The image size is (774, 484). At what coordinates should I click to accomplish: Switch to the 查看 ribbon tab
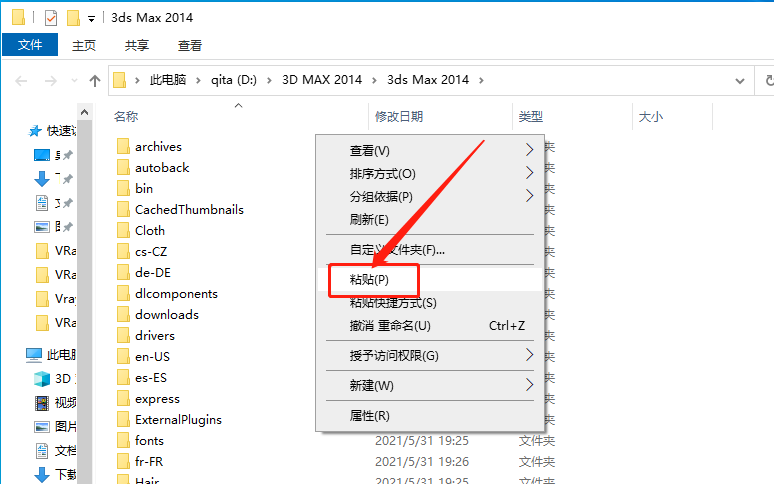190,45
